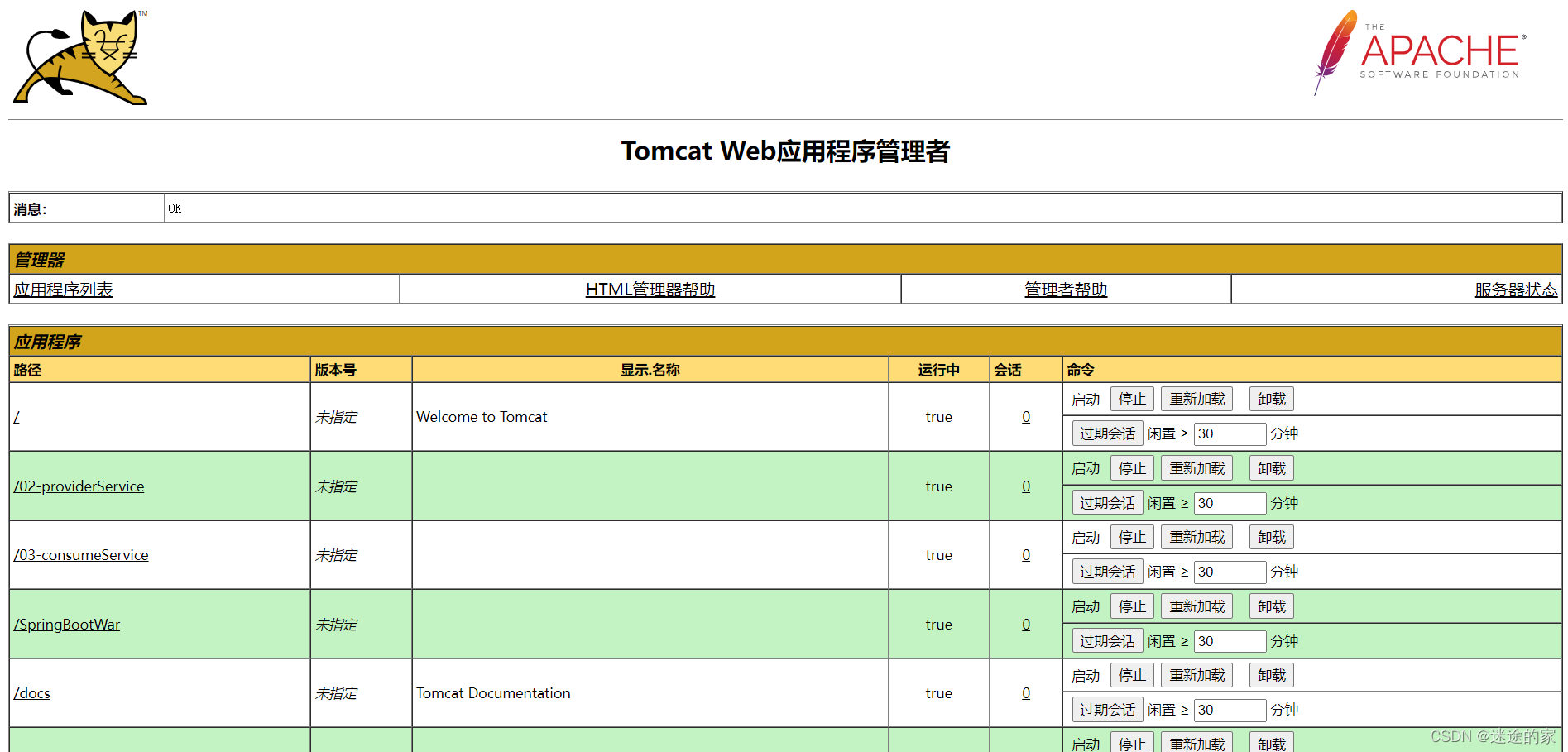Click the 运行中 column header

point(938,370)
